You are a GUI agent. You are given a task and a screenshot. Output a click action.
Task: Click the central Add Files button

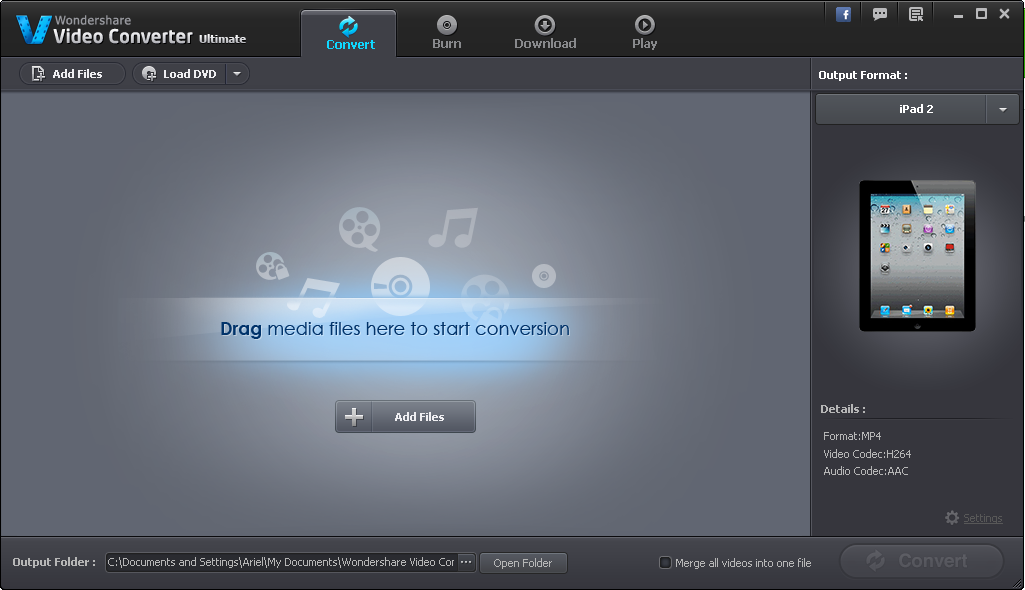pyautogui.click(x=405, y=416)
